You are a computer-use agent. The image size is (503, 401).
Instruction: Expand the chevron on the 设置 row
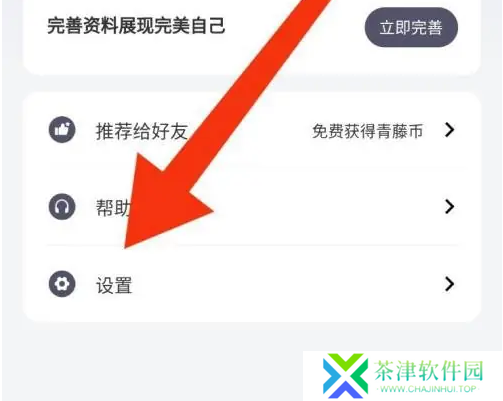449,284
